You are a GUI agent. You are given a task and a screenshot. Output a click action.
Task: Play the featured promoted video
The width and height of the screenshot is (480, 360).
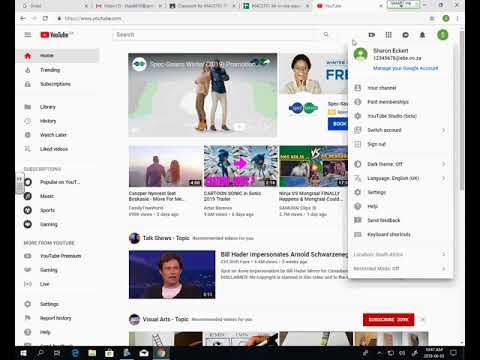click(x=203, y=95)
